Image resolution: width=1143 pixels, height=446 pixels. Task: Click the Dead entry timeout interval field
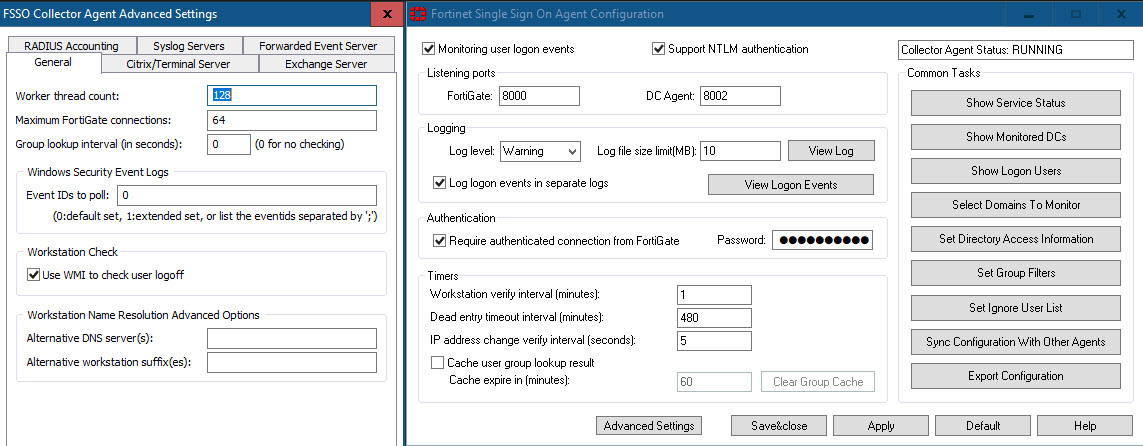pyautogui.click(x=714, y=318)
